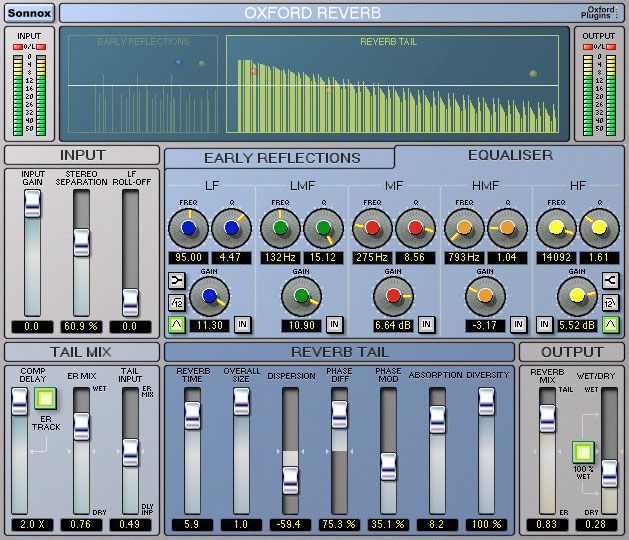
Task: Select the LF shelf filter shape icon
Action: [x=175, y=281]
